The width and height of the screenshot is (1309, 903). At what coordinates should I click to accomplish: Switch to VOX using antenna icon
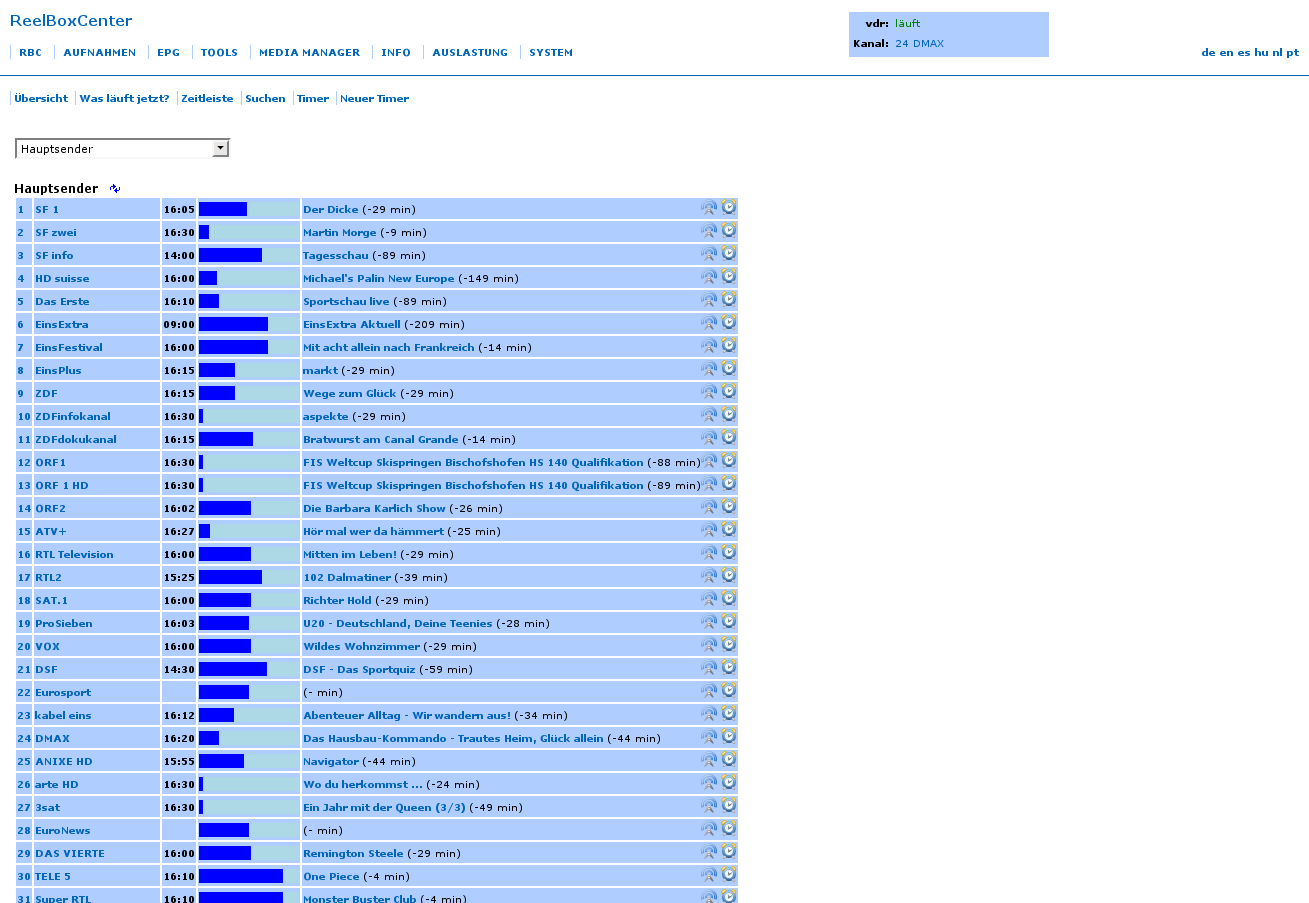(709, 645)
